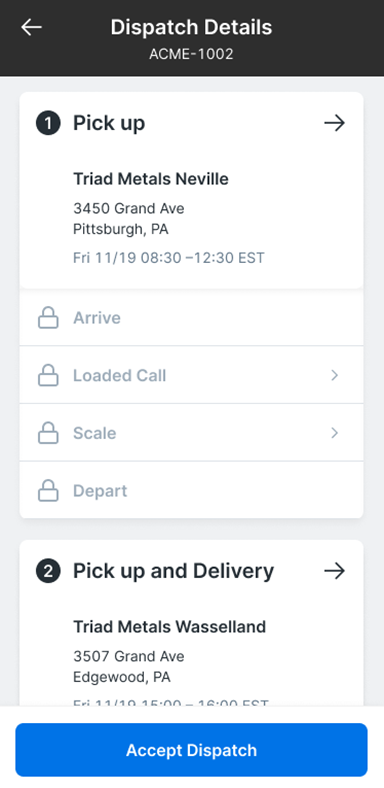Open Pick up and Delivery arrow icon
The image size is (384, 788).
click(x=334, y=571)
